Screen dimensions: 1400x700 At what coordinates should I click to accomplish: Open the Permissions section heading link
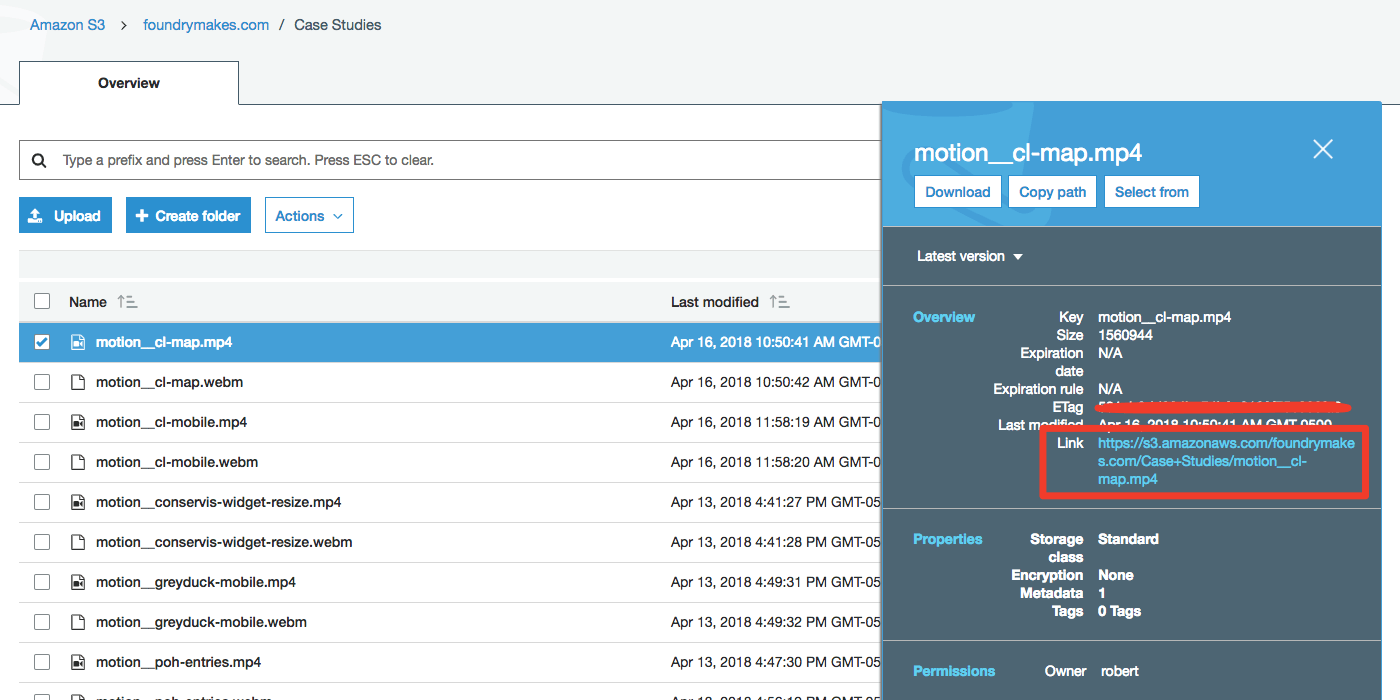tap(954, 671)
